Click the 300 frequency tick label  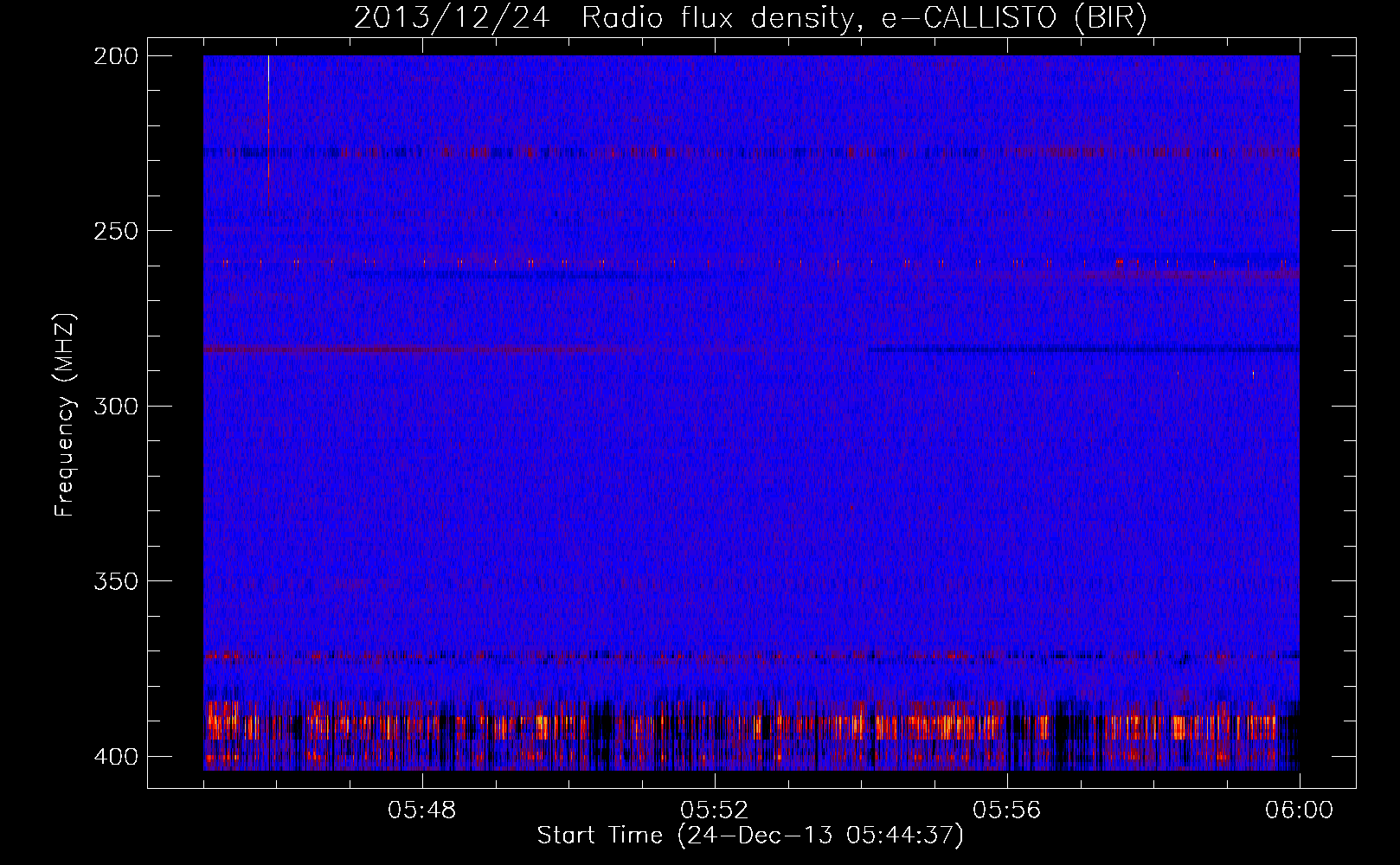click(116, 407)
